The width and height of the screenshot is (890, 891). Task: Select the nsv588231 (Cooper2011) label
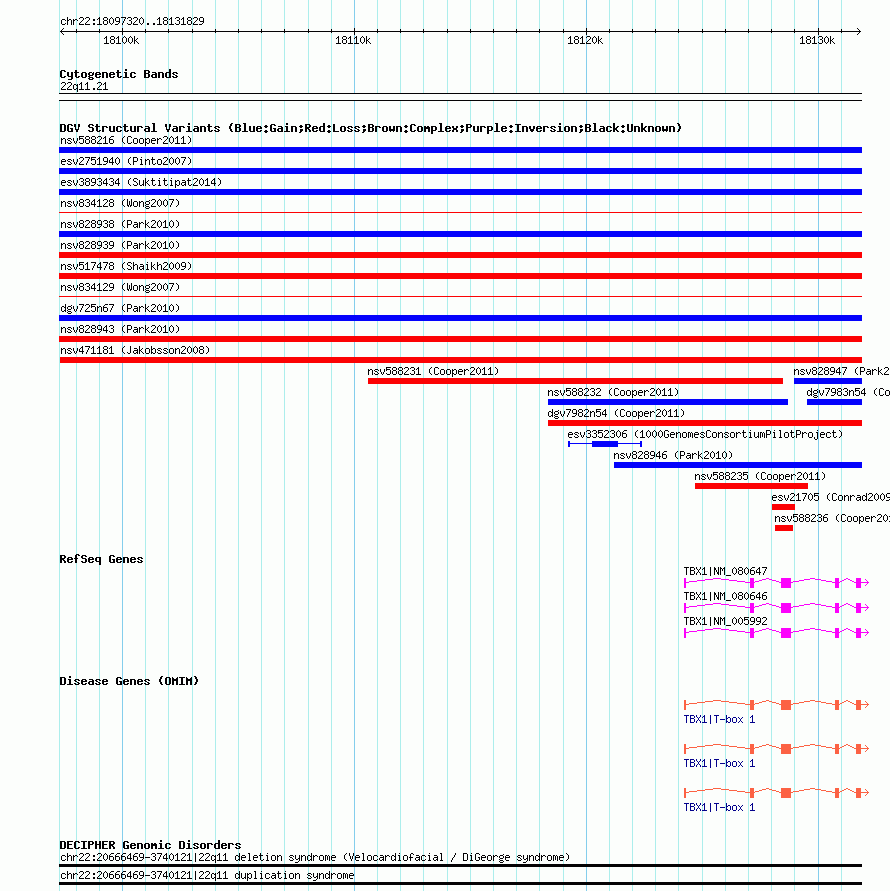click(x=433, y=372)
